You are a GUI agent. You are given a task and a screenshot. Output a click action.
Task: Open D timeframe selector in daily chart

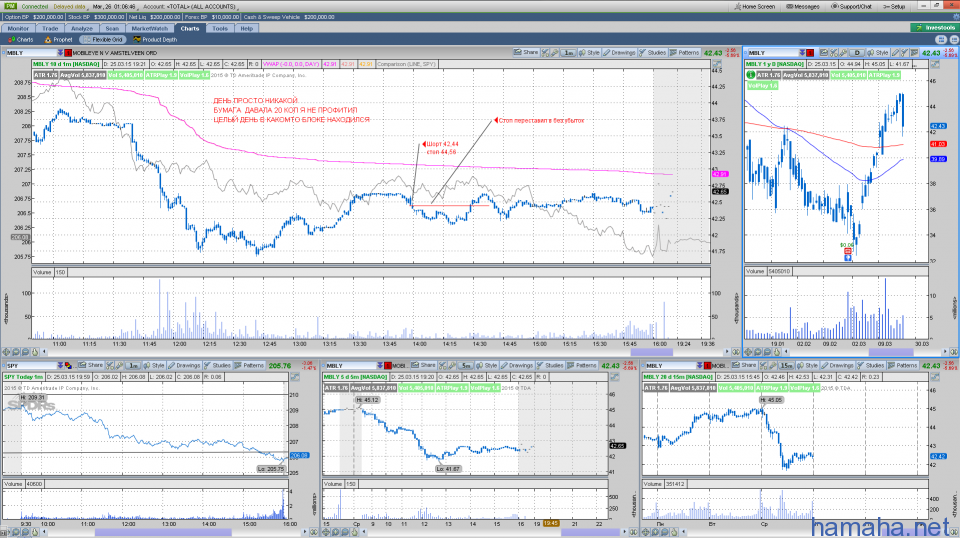858,53
